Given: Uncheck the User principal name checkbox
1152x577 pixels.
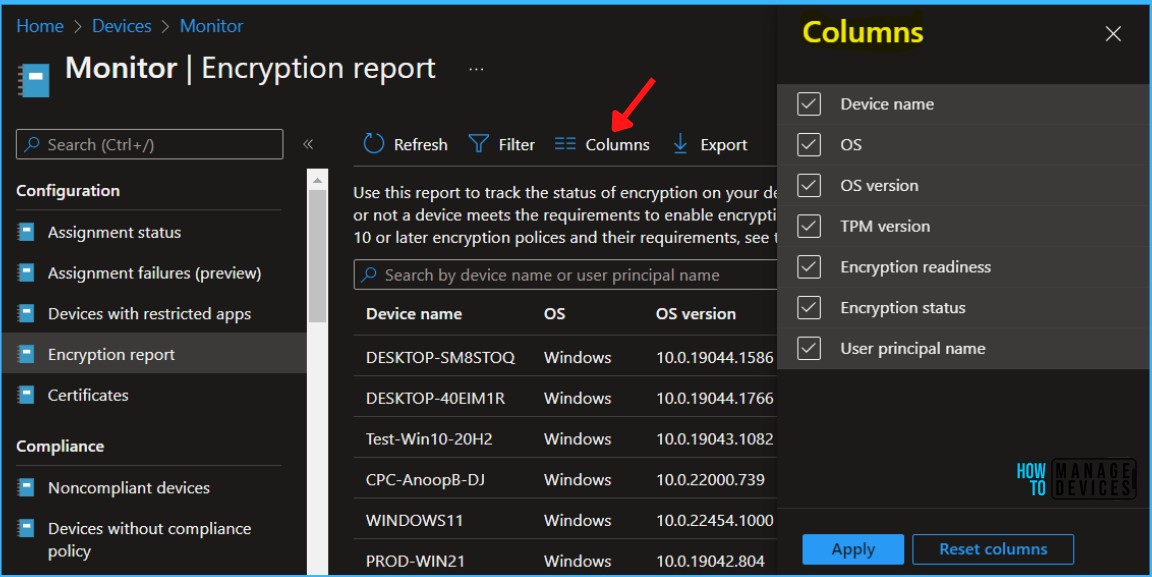Looking at the screenshot, I should coord(809,348).
